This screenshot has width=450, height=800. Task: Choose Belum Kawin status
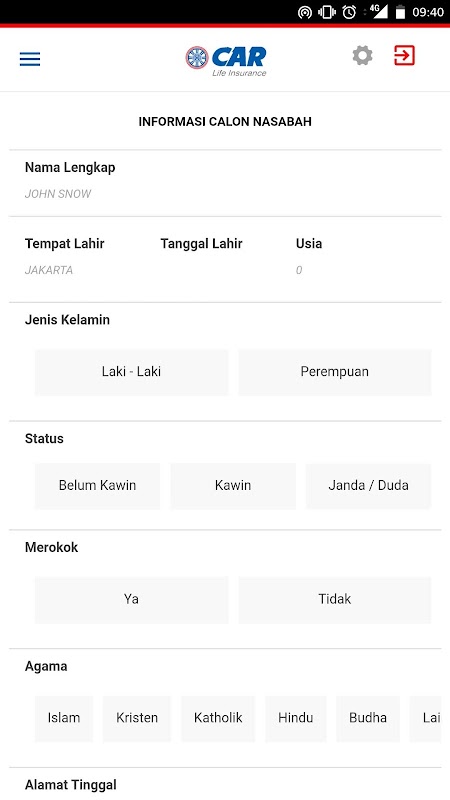pos(97,486)
